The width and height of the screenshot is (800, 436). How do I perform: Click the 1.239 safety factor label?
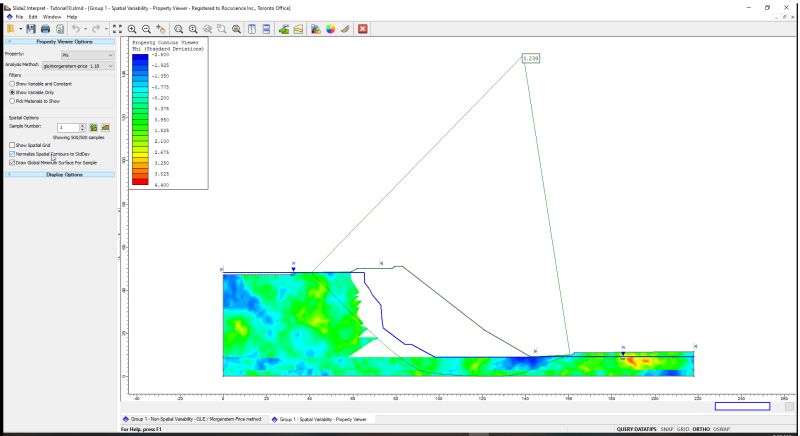coord(531,59)
